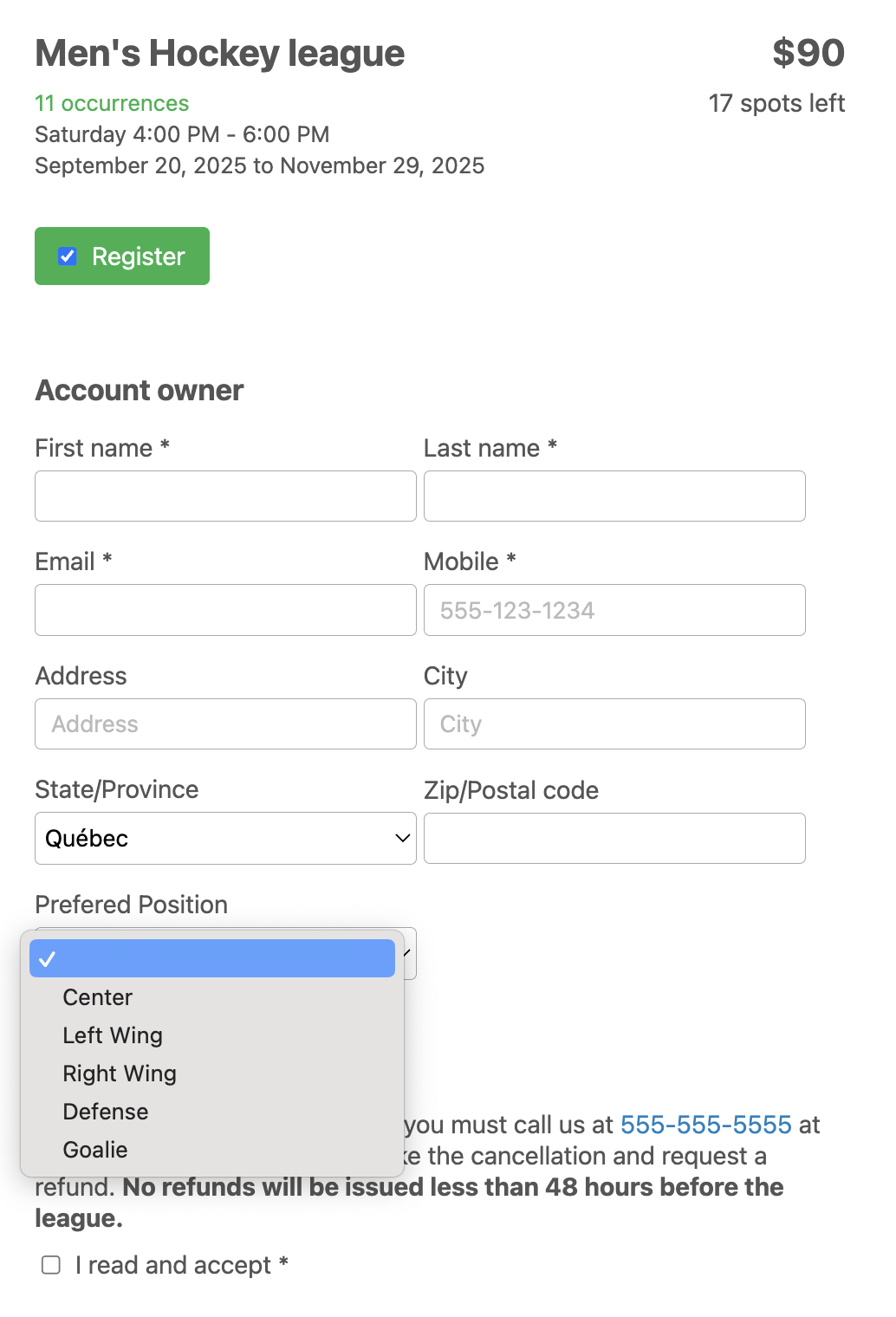The width and height of the screenshot is (896, 1317).
Task: Select Goalie as preferred position
Action: coord(212,1150)
